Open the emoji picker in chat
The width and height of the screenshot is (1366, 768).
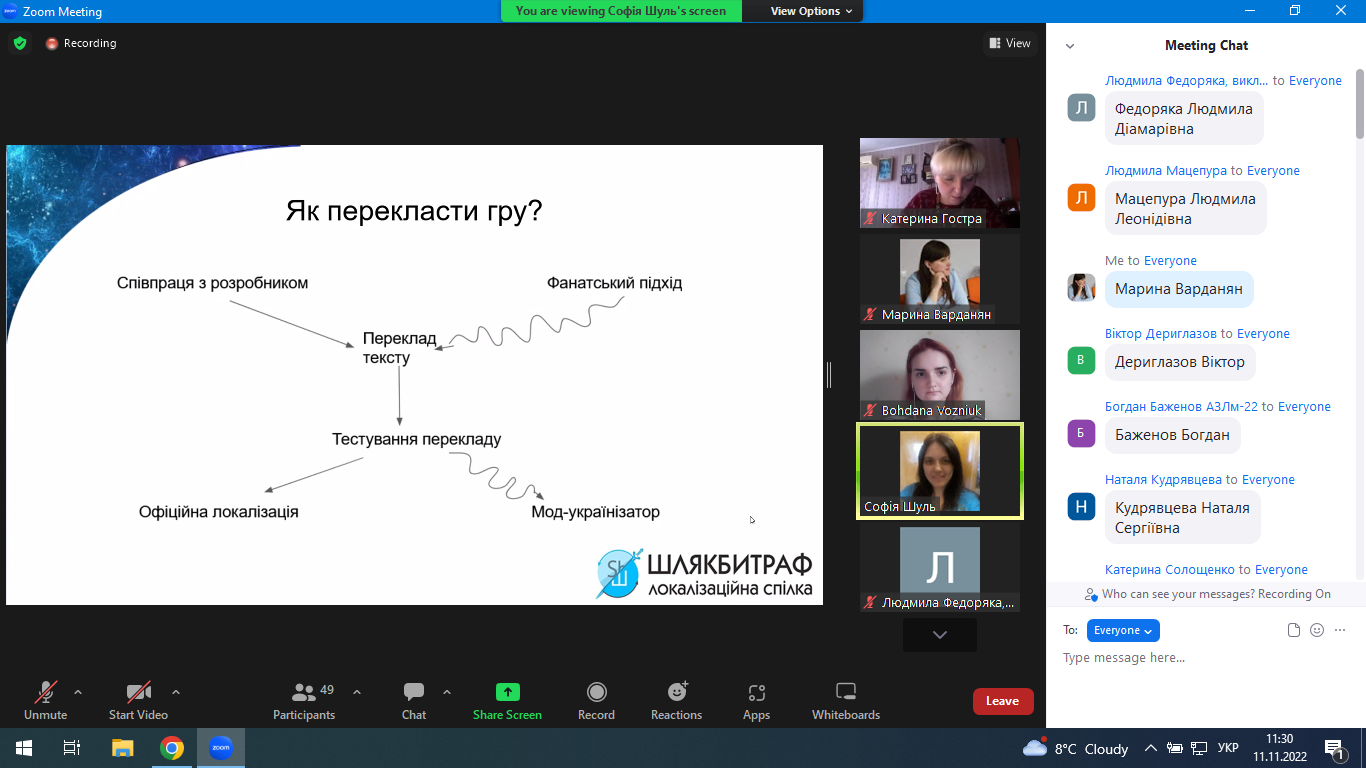pyautogui.click(x=1317, y=630)
